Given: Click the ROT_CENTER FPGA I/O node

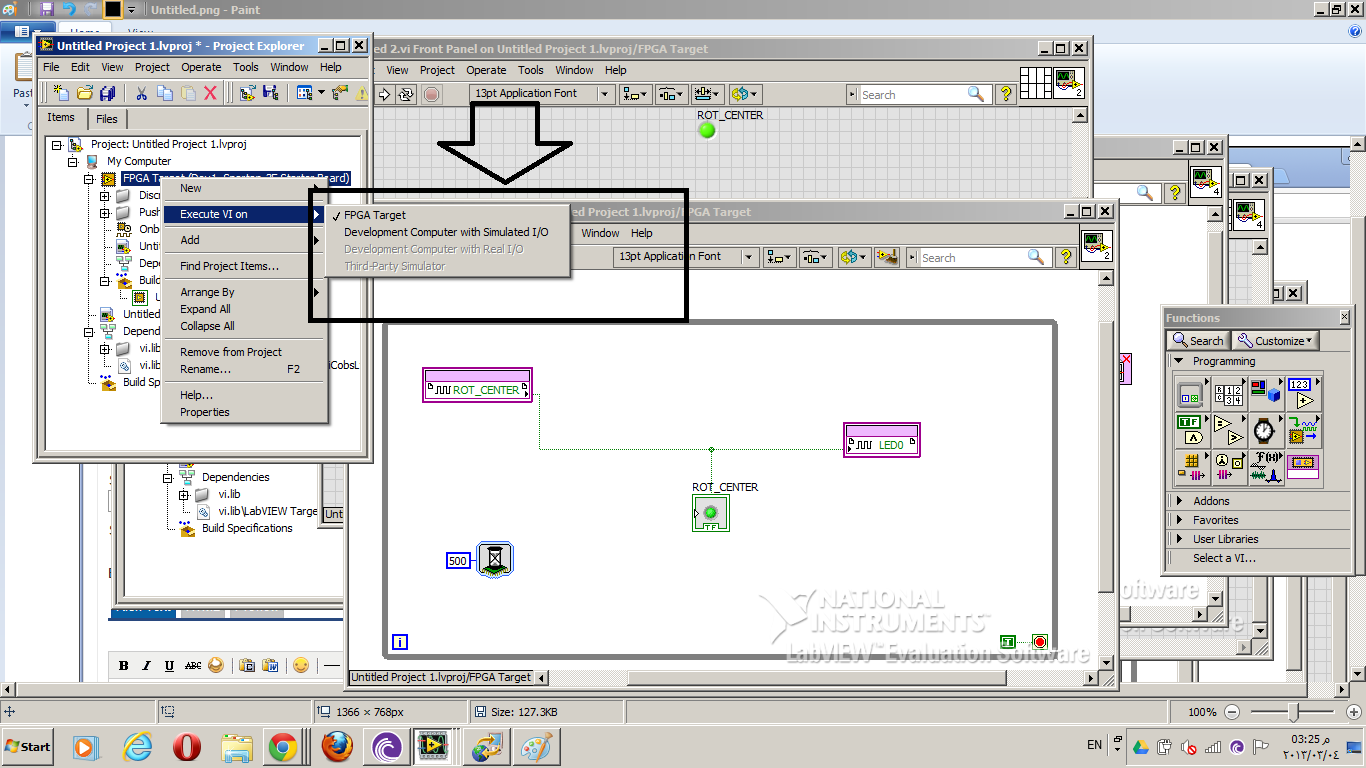Looking at the screenshot, I should [x=478, y=386].
